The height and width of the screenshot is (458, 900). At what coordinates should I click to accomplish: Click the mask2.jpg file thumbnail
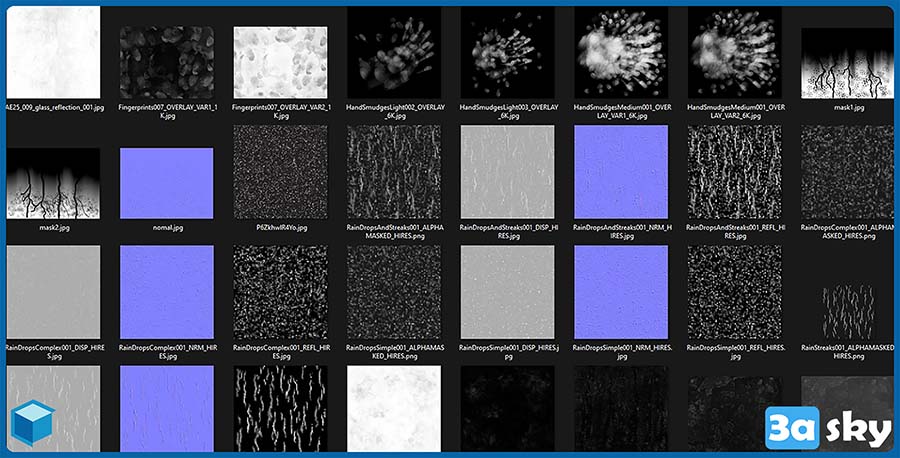pos(53,183)
